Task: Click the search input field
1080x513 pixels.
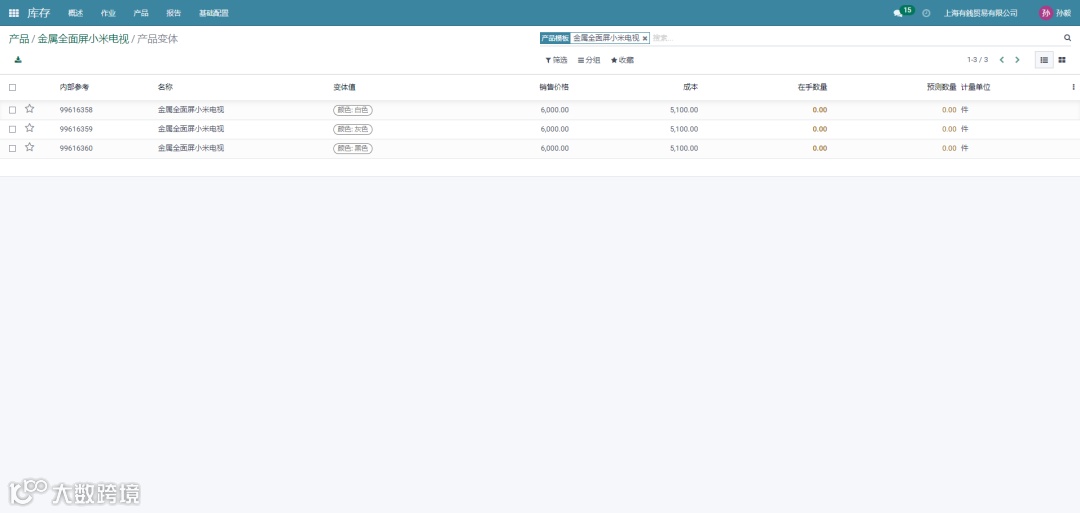Action: 854,38
